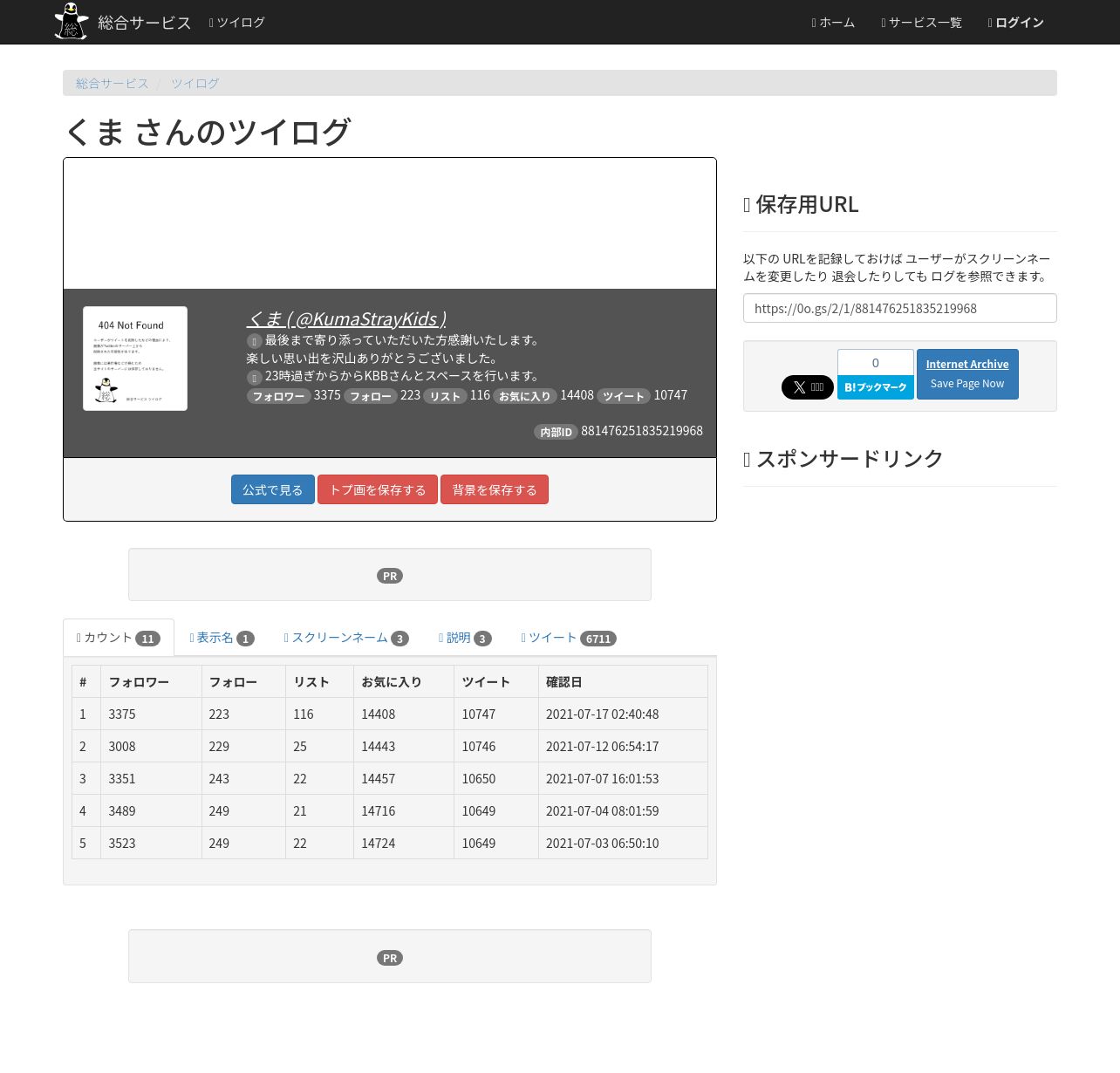Open サービス一覧 in the navbar
This screenshot has height=1073, width=1120.
pos(921,23)
